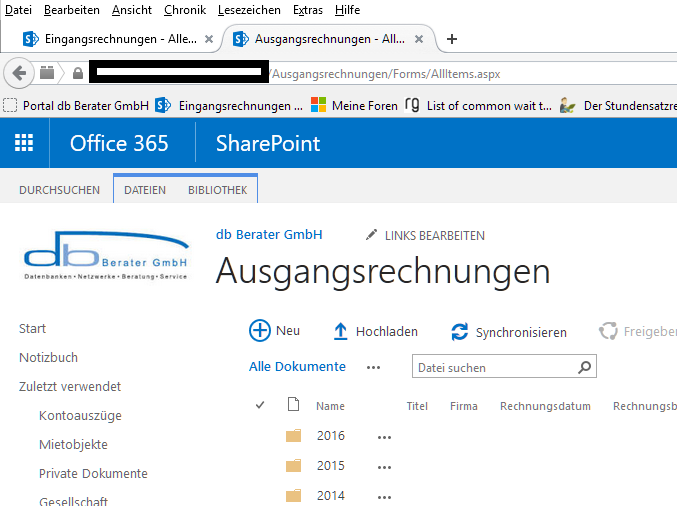The image size is (677, 506).
Task: Sort by the Titel column header
Action: pyautogui.click(x=417, y=406)
